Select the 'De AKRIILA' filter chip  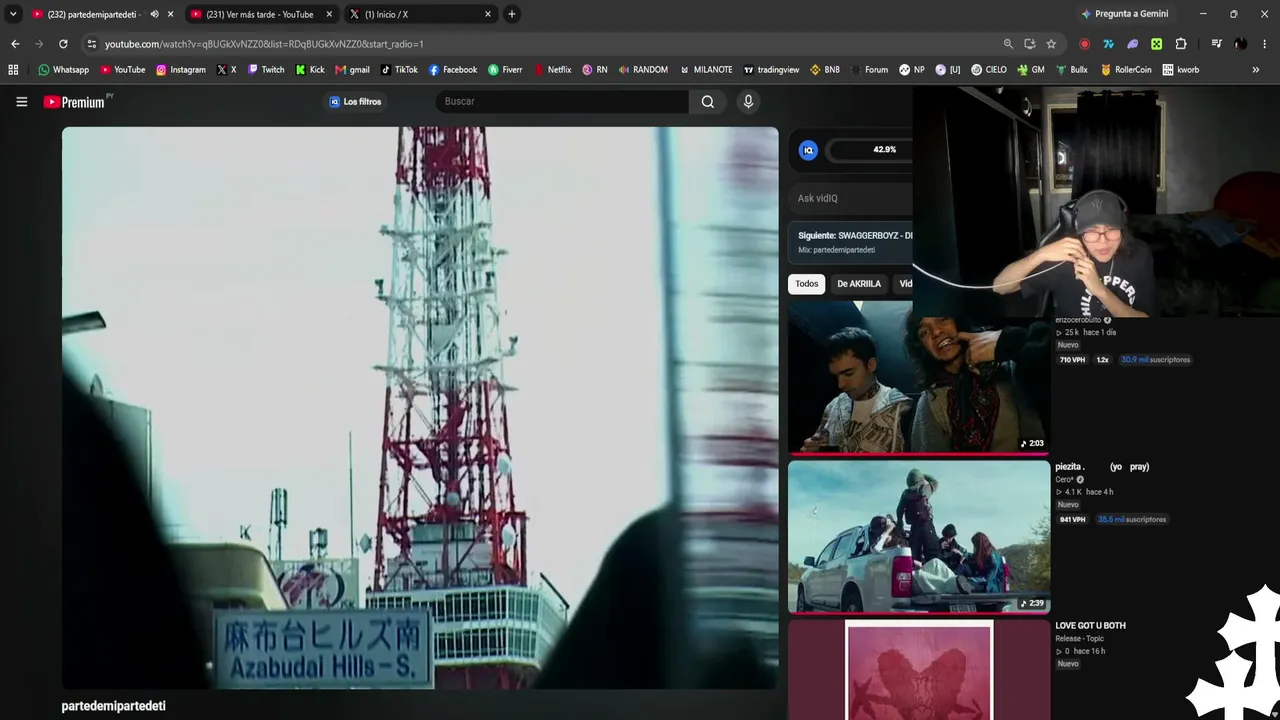point(859,284)
